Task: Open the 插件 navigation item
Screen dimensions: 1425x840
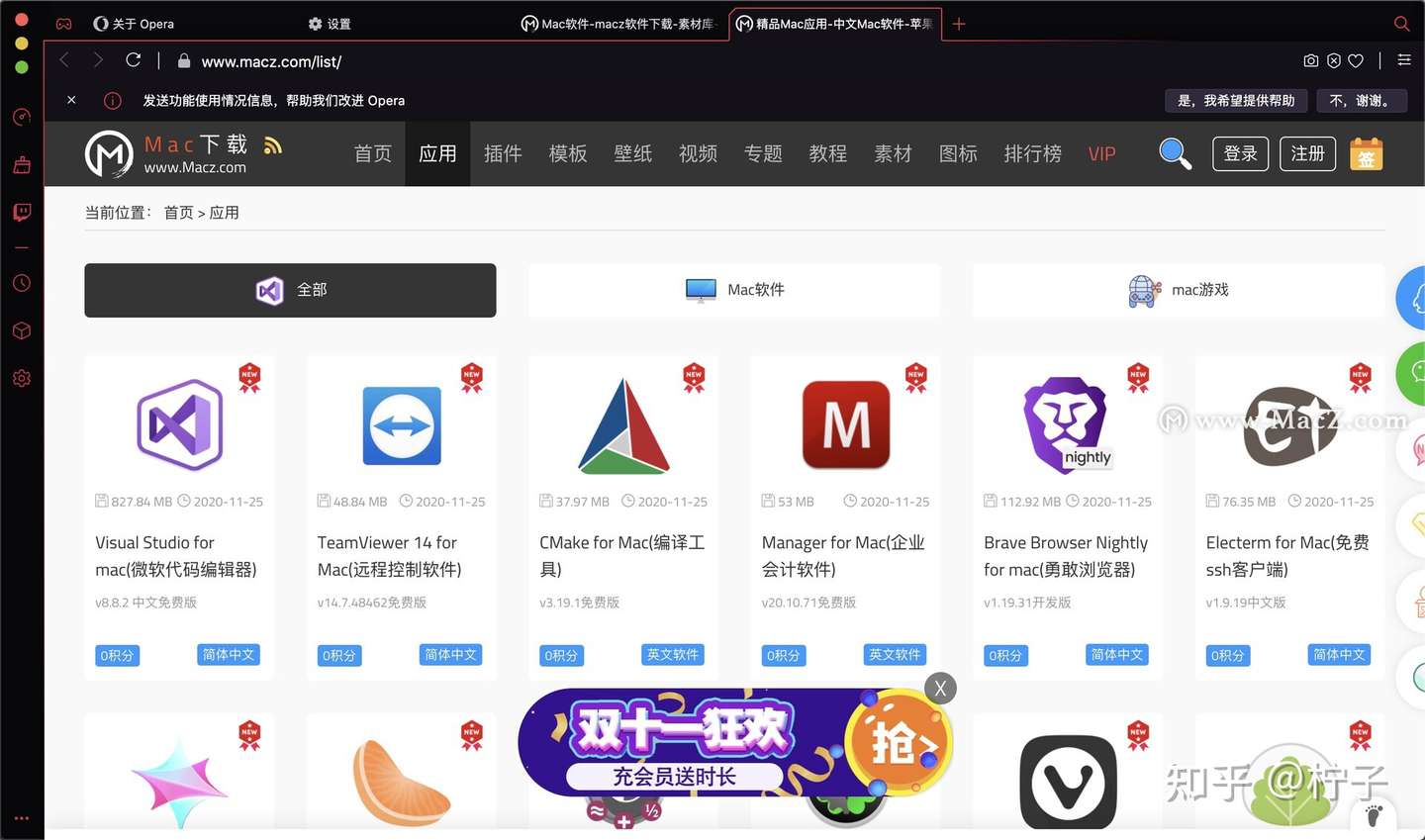Action: 503,153
